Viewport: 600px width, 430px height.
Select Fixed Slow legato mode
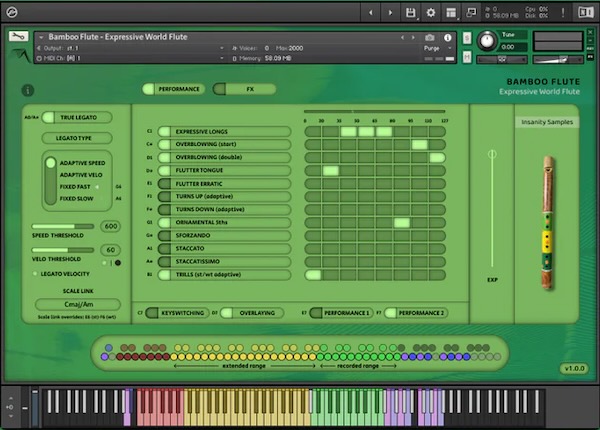76,199
